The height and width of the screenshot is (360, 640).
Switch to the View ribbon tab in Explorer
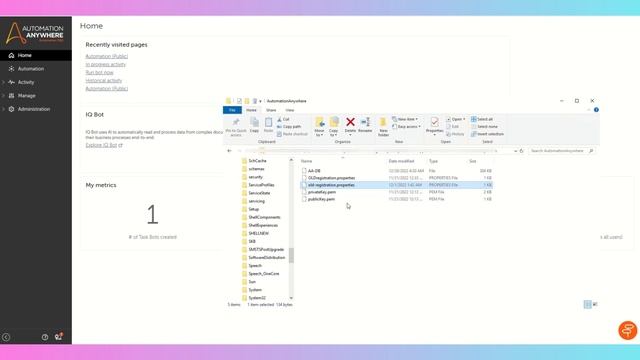click(x=290, y=110)
